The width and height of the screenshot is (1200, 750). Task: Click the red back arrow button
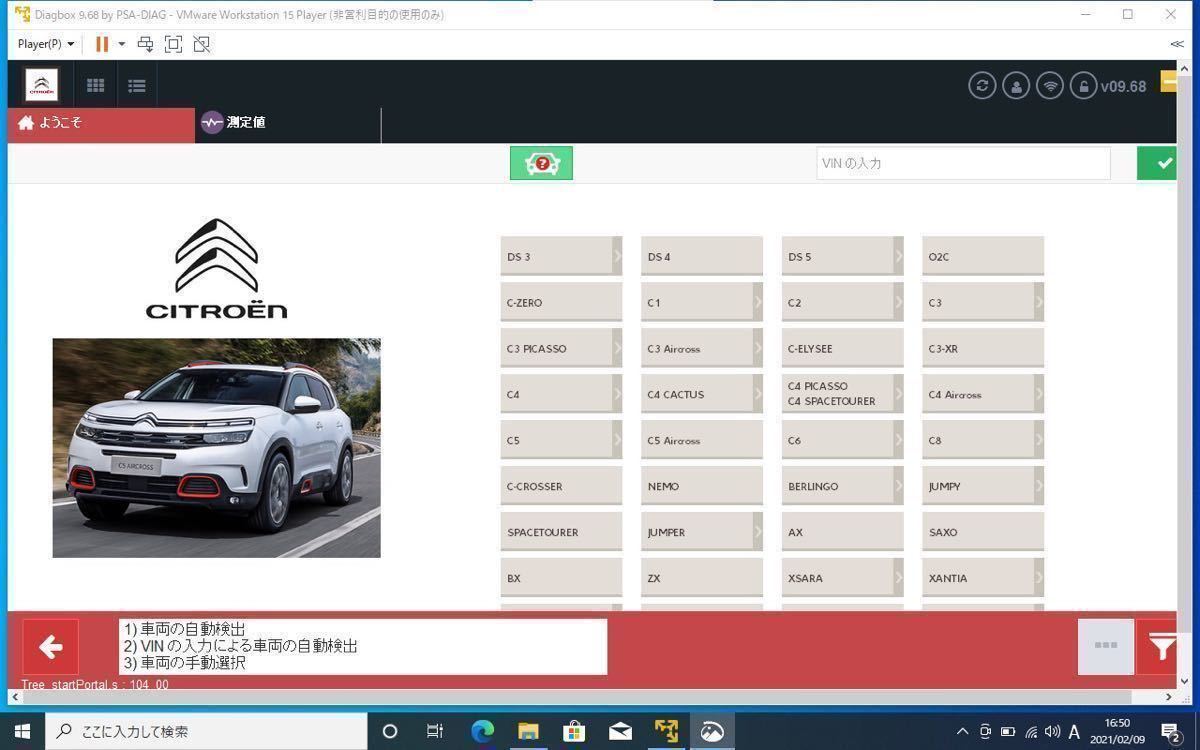[x=51, y=647]
